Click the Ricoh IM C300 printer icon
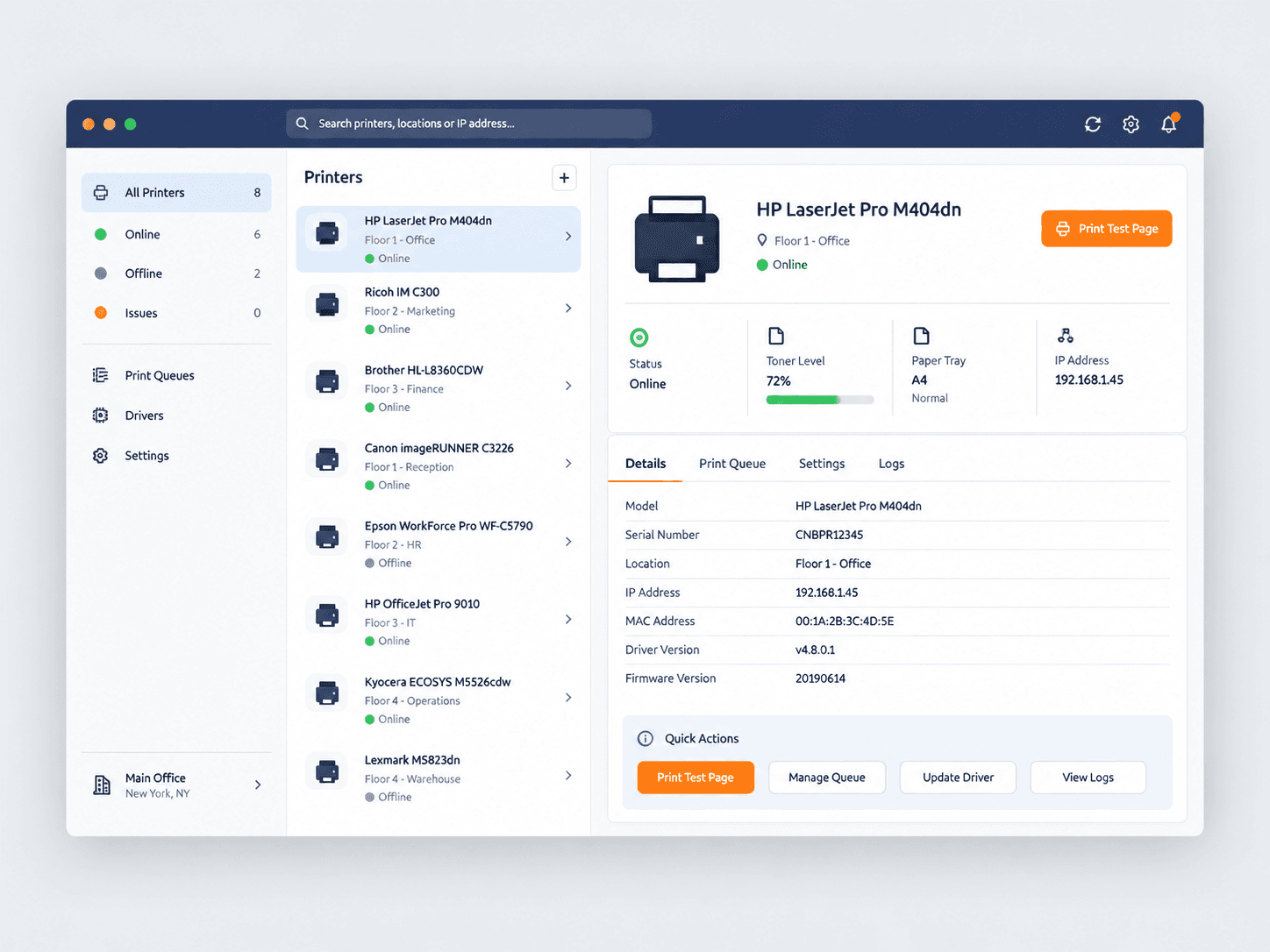 (327, 304)
